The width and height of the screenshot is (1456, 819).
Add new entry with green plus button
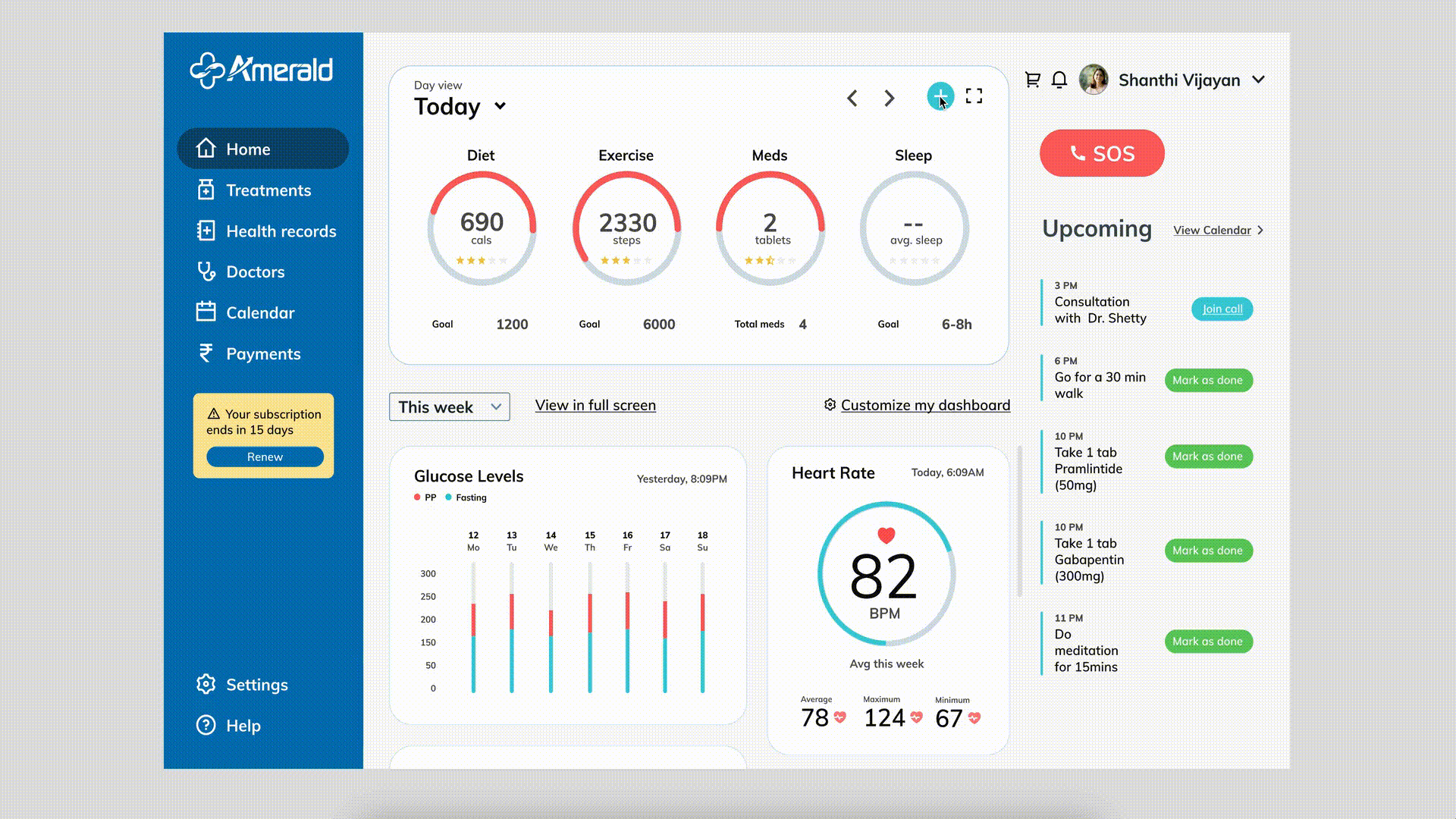click(x=940, y=96)
